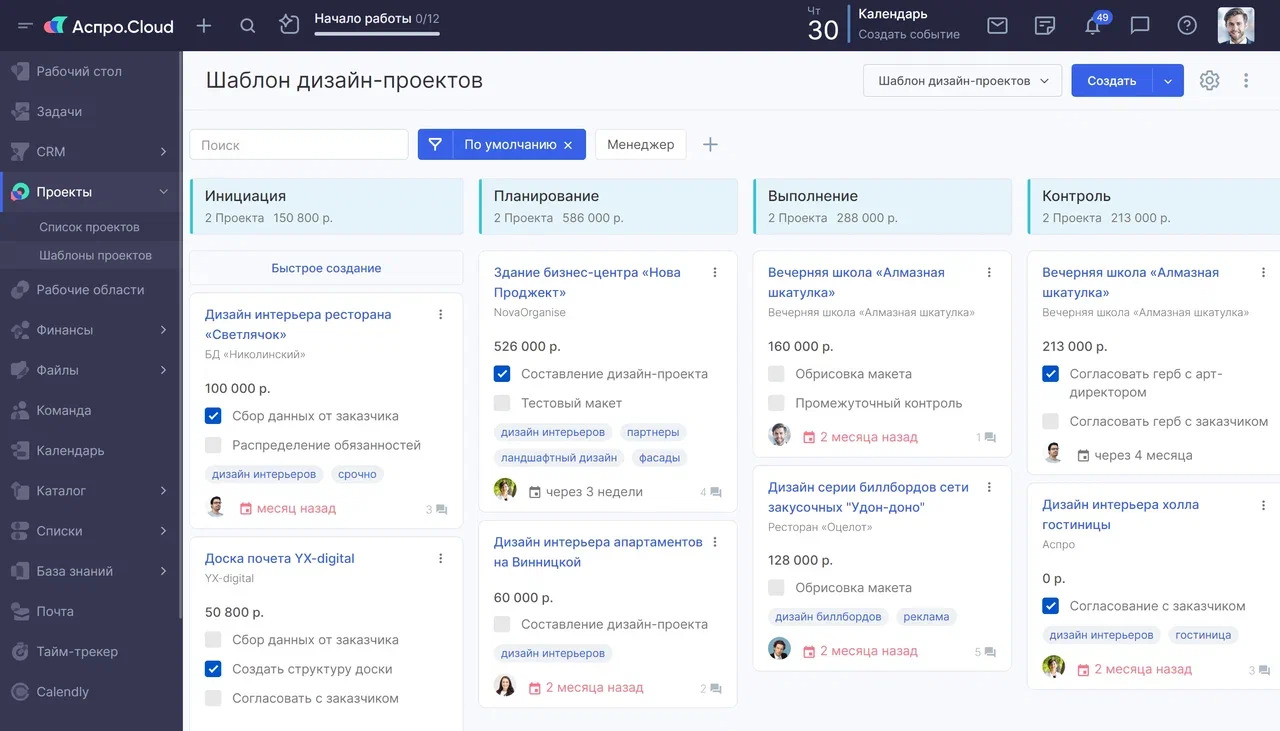Viewport: 1280px width, 731px height.
Task: Click the notifications bell icon
Action: coord(1092,26)
